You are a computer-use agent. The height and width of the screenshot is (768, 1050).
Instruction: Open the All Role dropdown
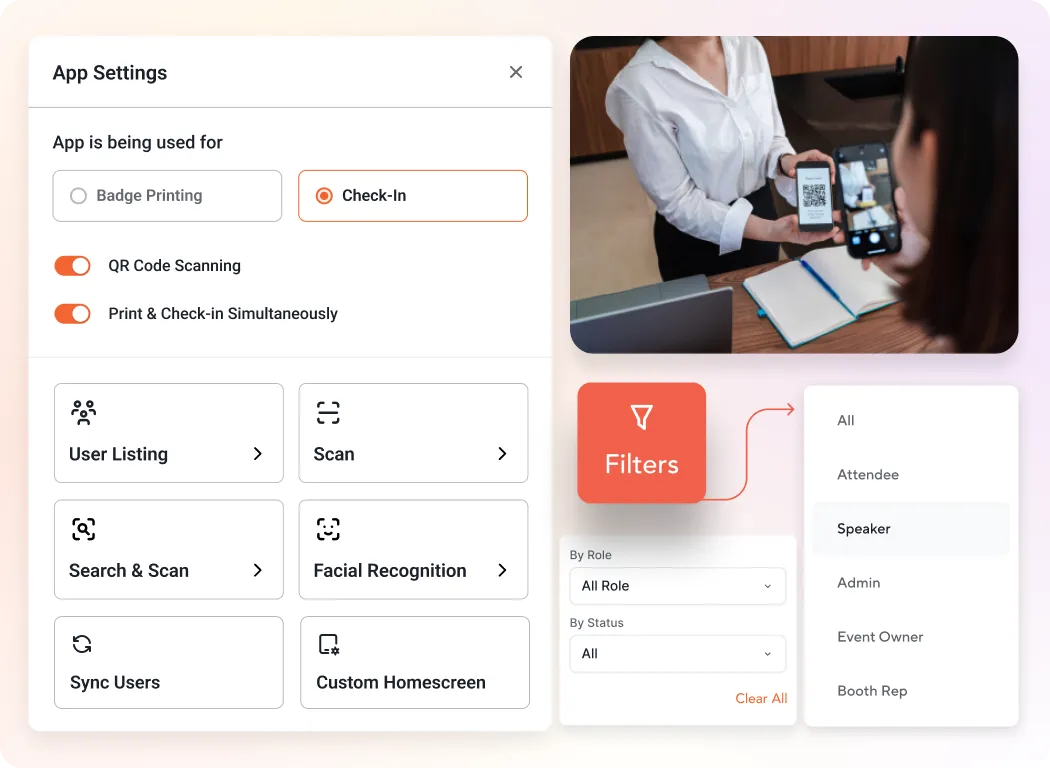(677, 586)
